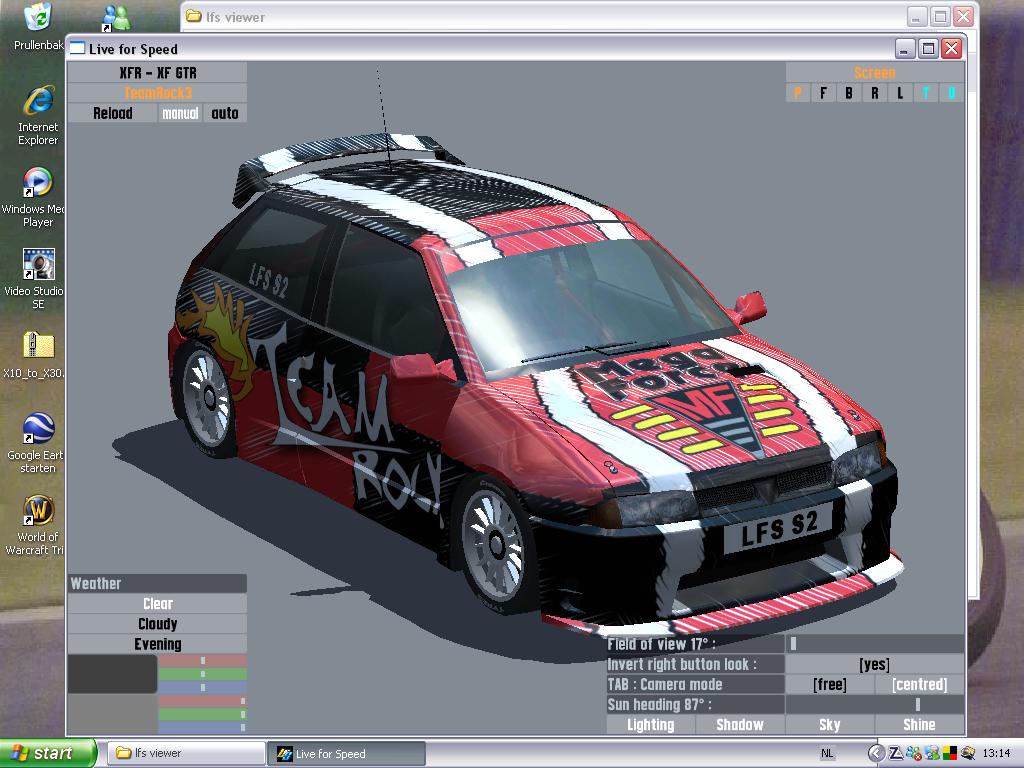Screen dimensions: 1024x768
Task: Click the Weather panel header
Action: coord(157,583)
